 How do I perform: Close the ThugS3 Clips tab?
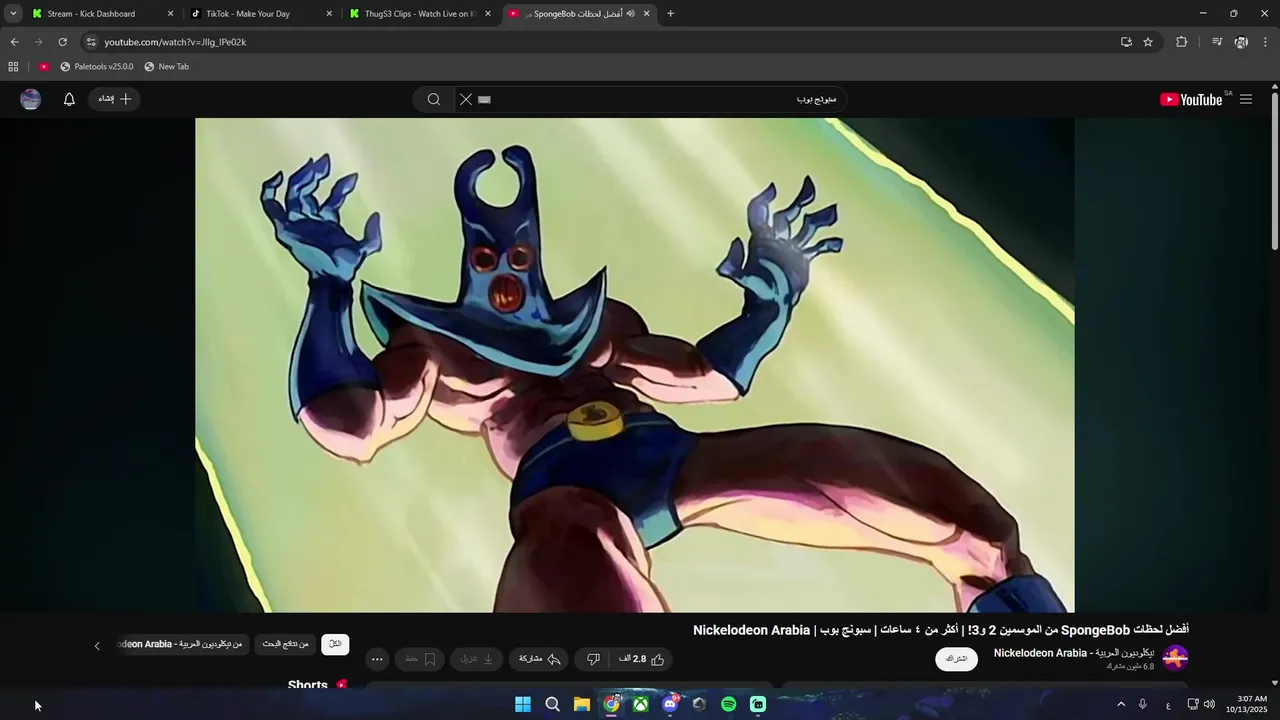click(x=488, y=14)
